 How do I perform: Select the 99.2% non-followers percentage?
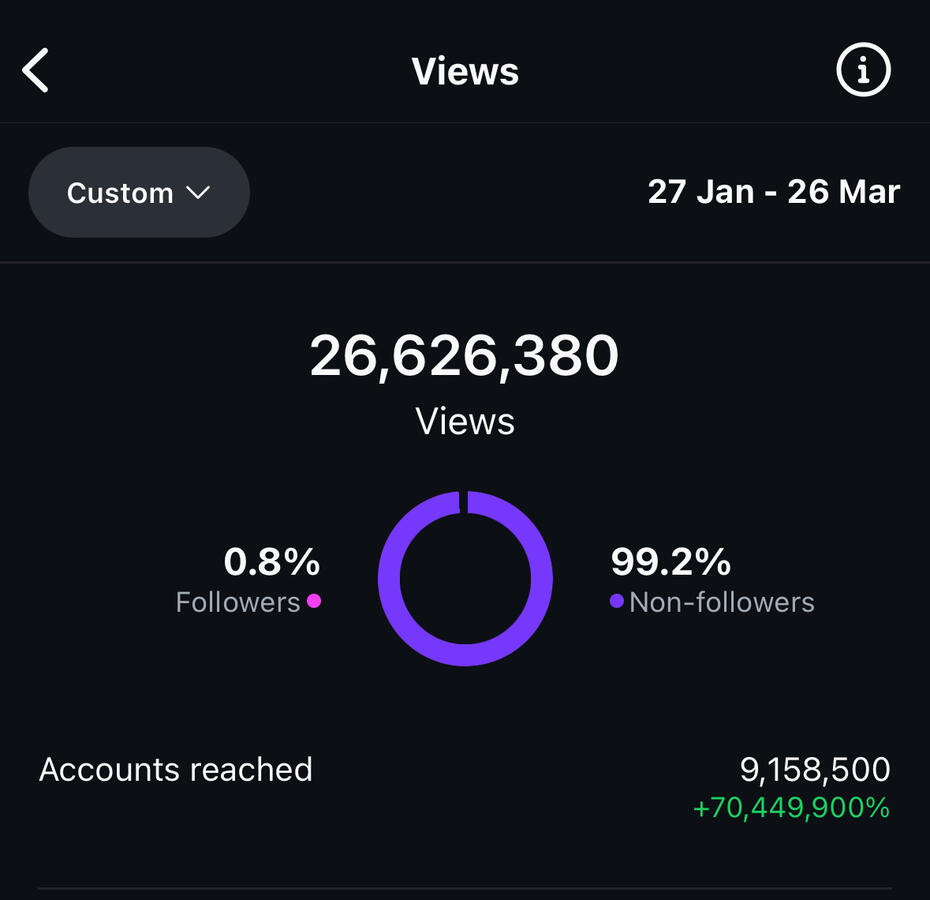click(x=670, y=562)
